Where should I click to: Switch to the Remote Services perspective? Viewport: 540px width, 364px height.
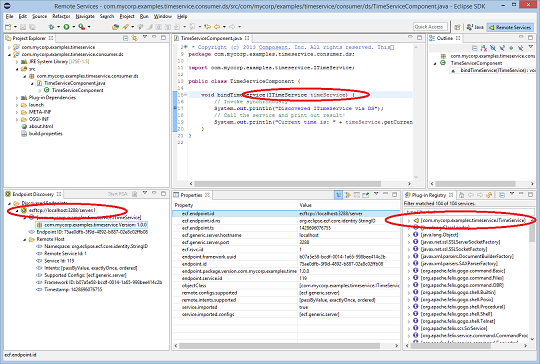click(510, 27)
